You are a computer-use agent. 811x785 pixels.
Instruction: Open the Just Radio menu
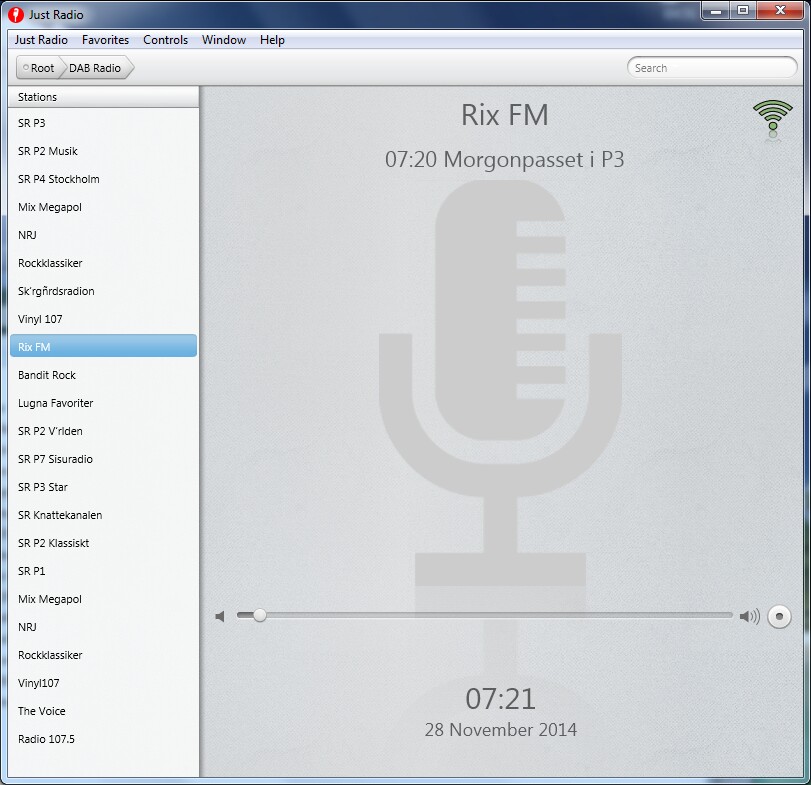coord(41,40)
